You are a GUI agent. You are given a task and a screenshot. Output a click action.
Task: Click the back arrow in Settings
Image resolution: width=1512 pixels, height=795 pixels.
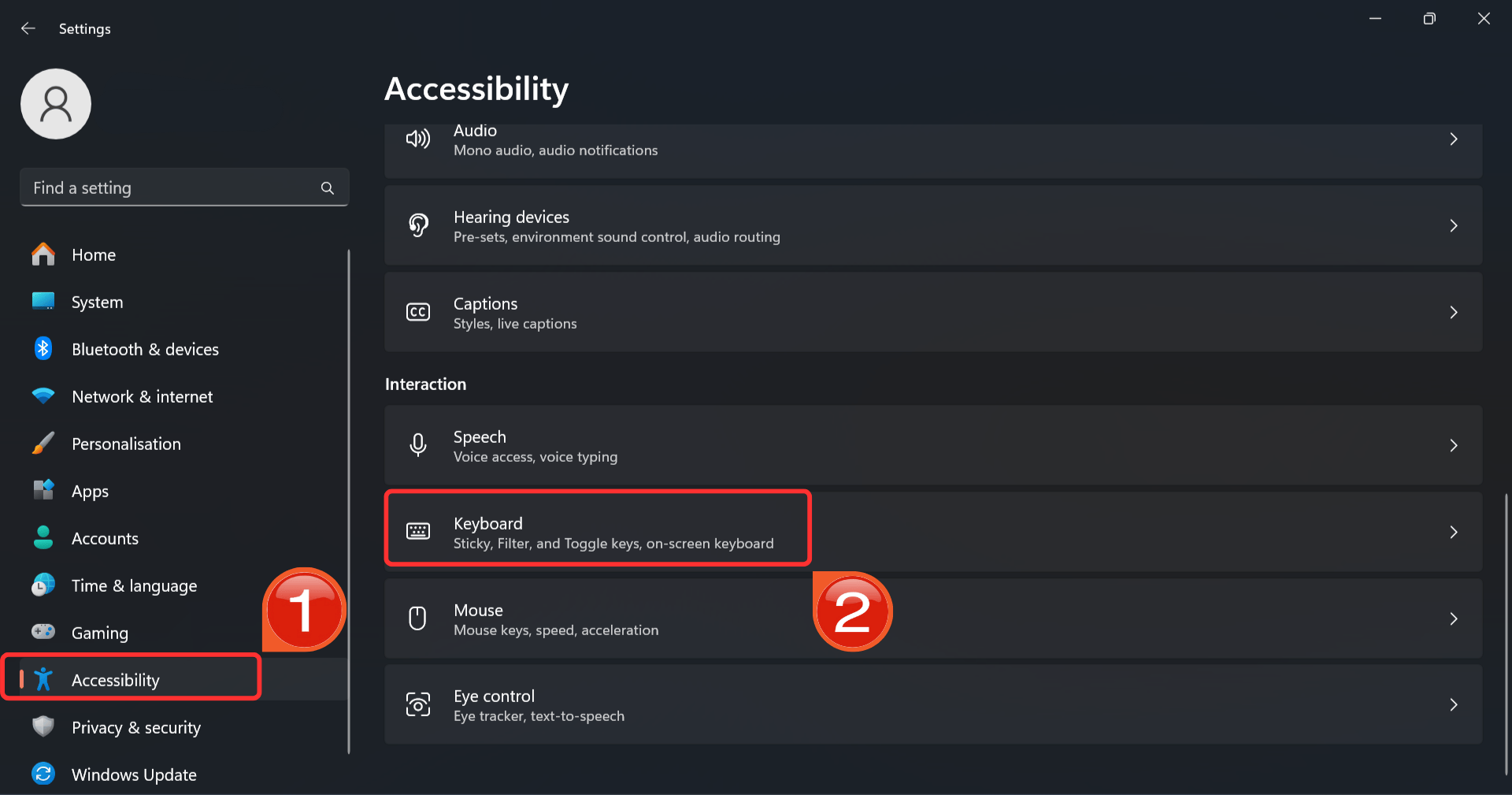pos(28,28)
